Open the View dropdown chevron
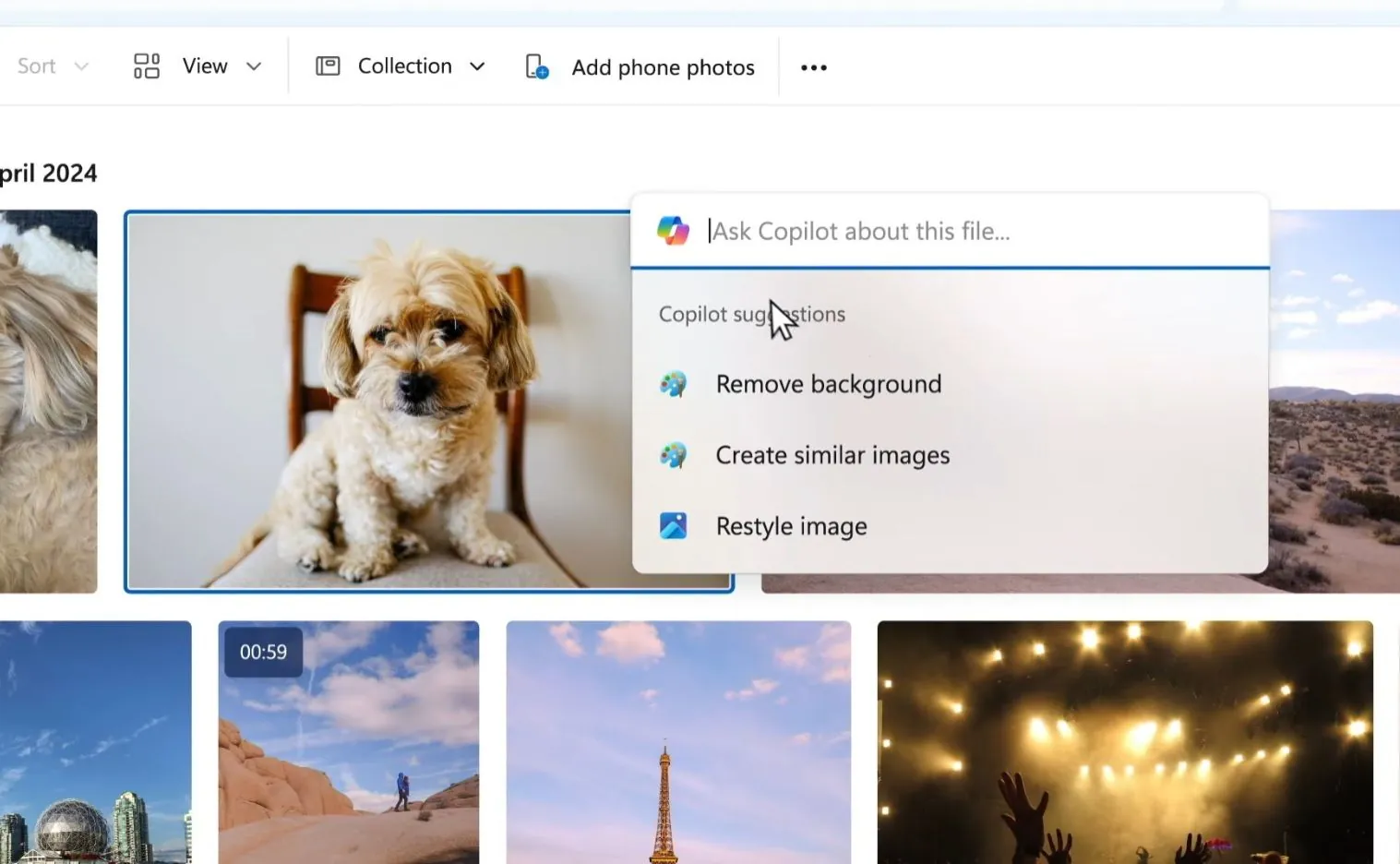Image resolution: width=1400 pixels, height=864 pixels. 254,66
